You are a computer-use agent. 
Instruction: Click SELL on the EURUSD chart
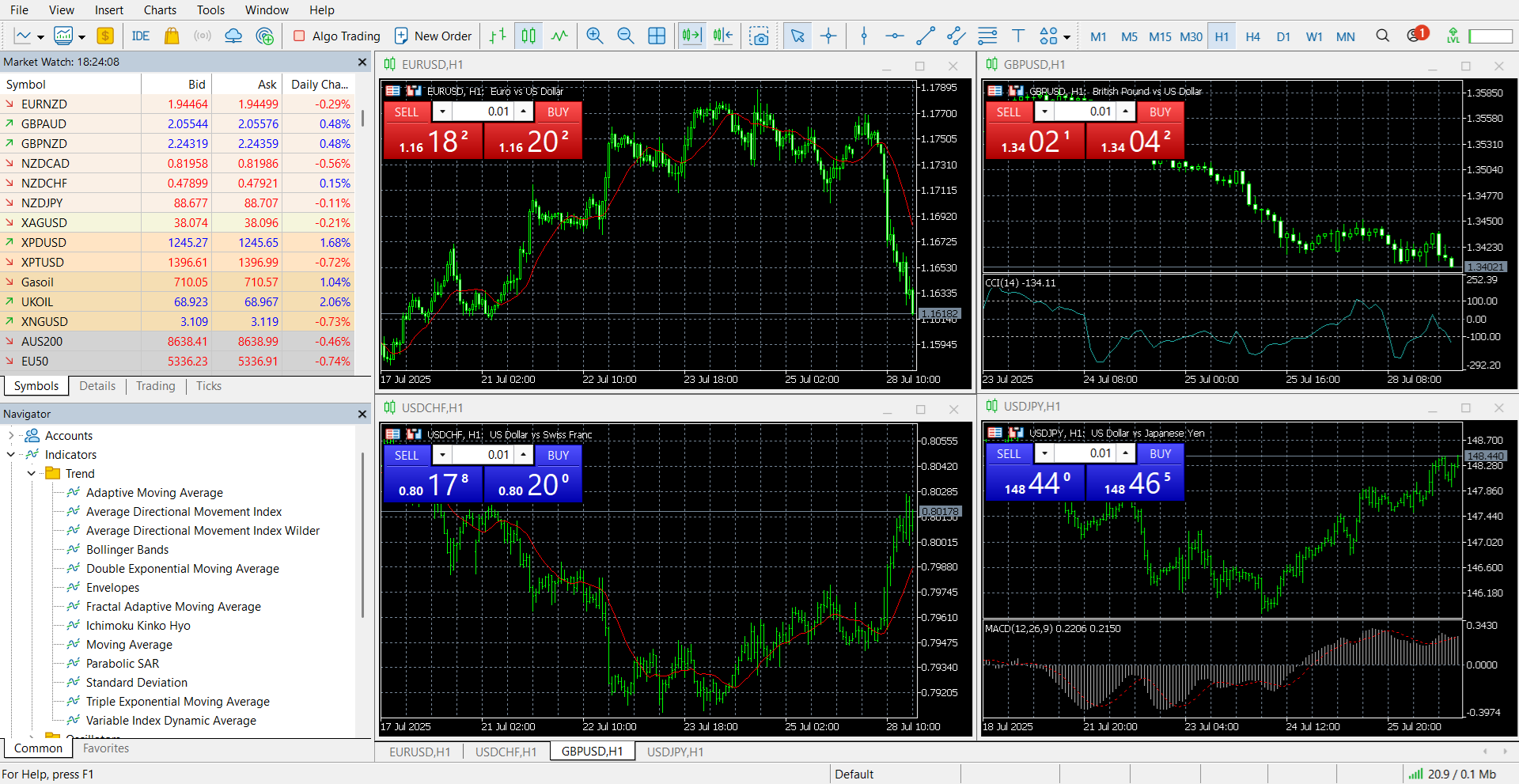click(x=407, y=112)
